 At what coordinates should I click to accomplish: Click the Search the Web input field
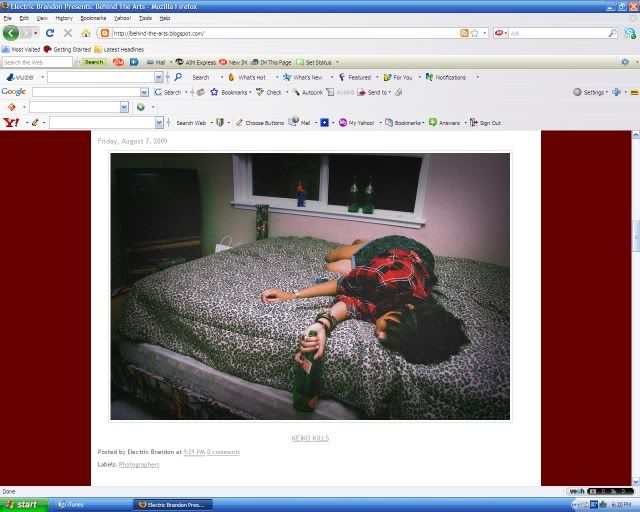(x=37, y=62)
